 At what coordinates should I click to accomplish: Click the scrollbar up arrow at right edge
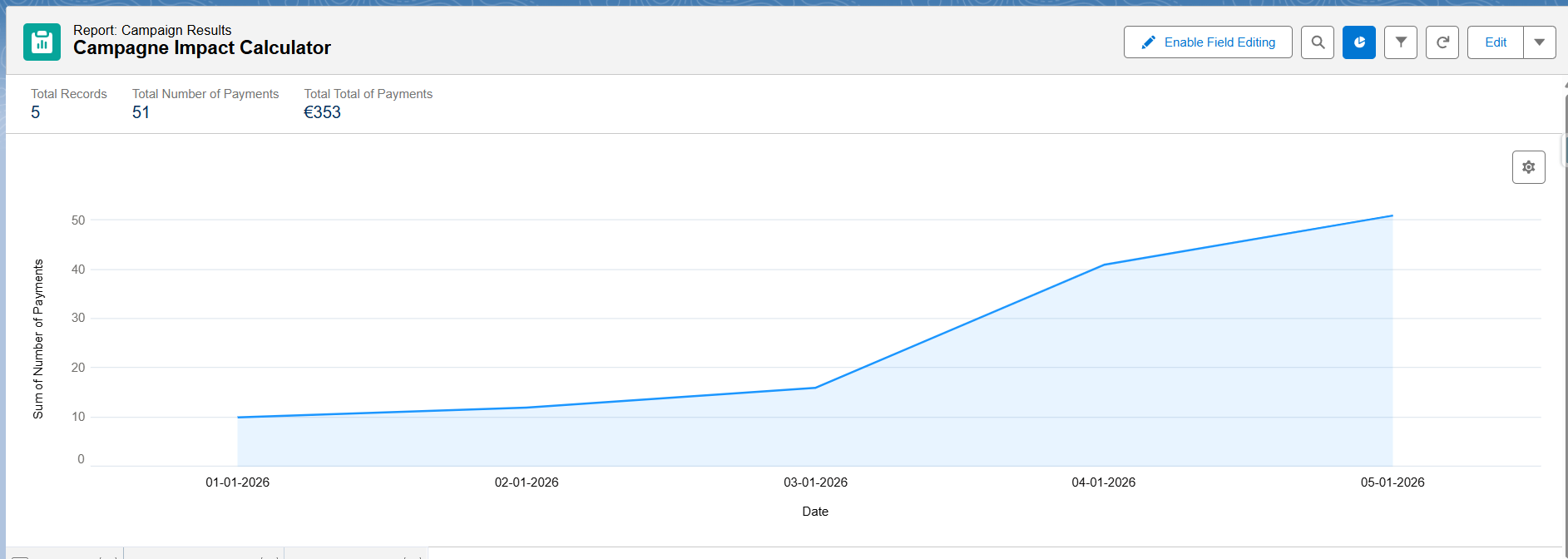pos(1565,85)
